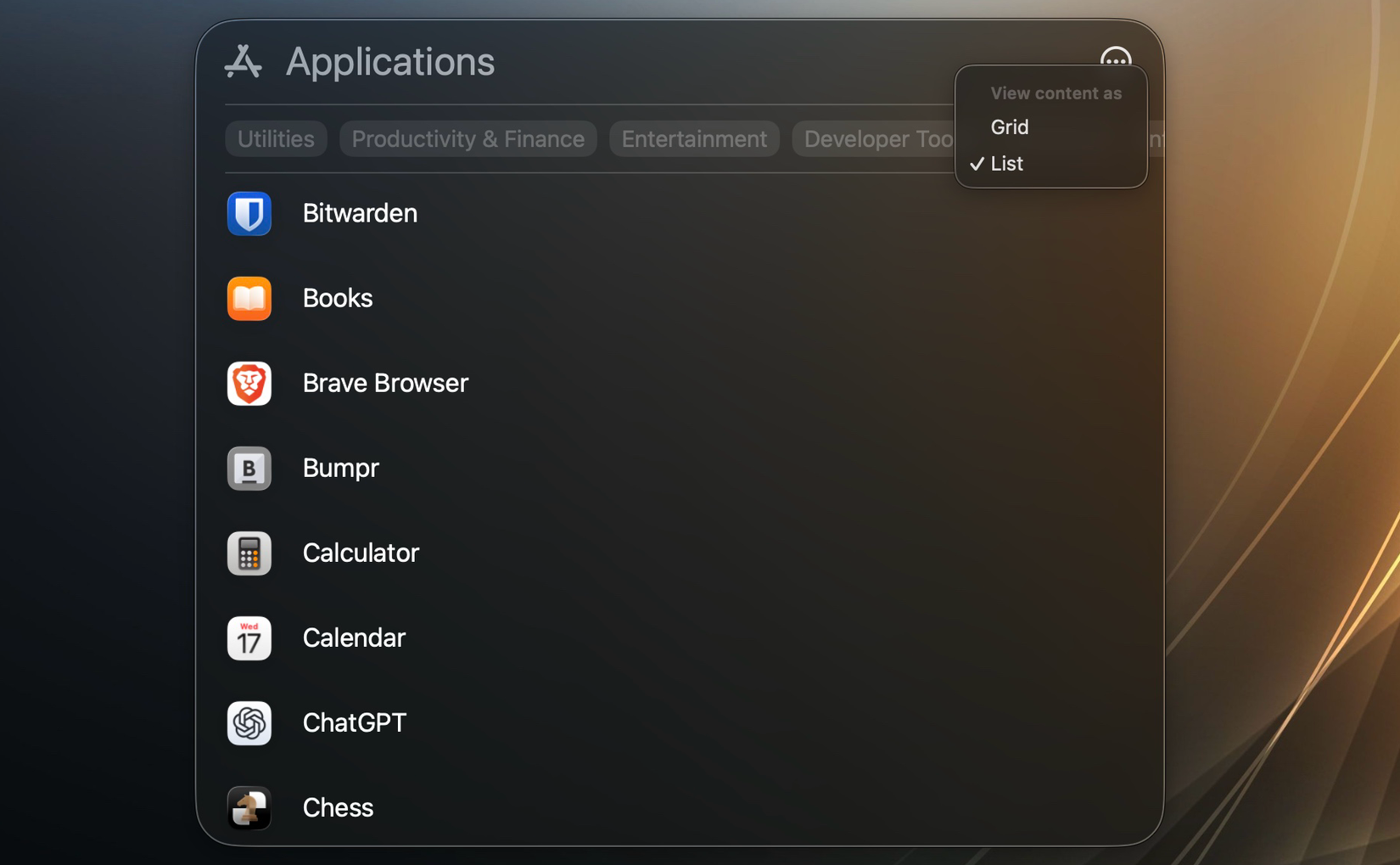Filter apps by Utilities category
The height and width of the screenshot is (865, 1400).
click(x=276, y=139)
